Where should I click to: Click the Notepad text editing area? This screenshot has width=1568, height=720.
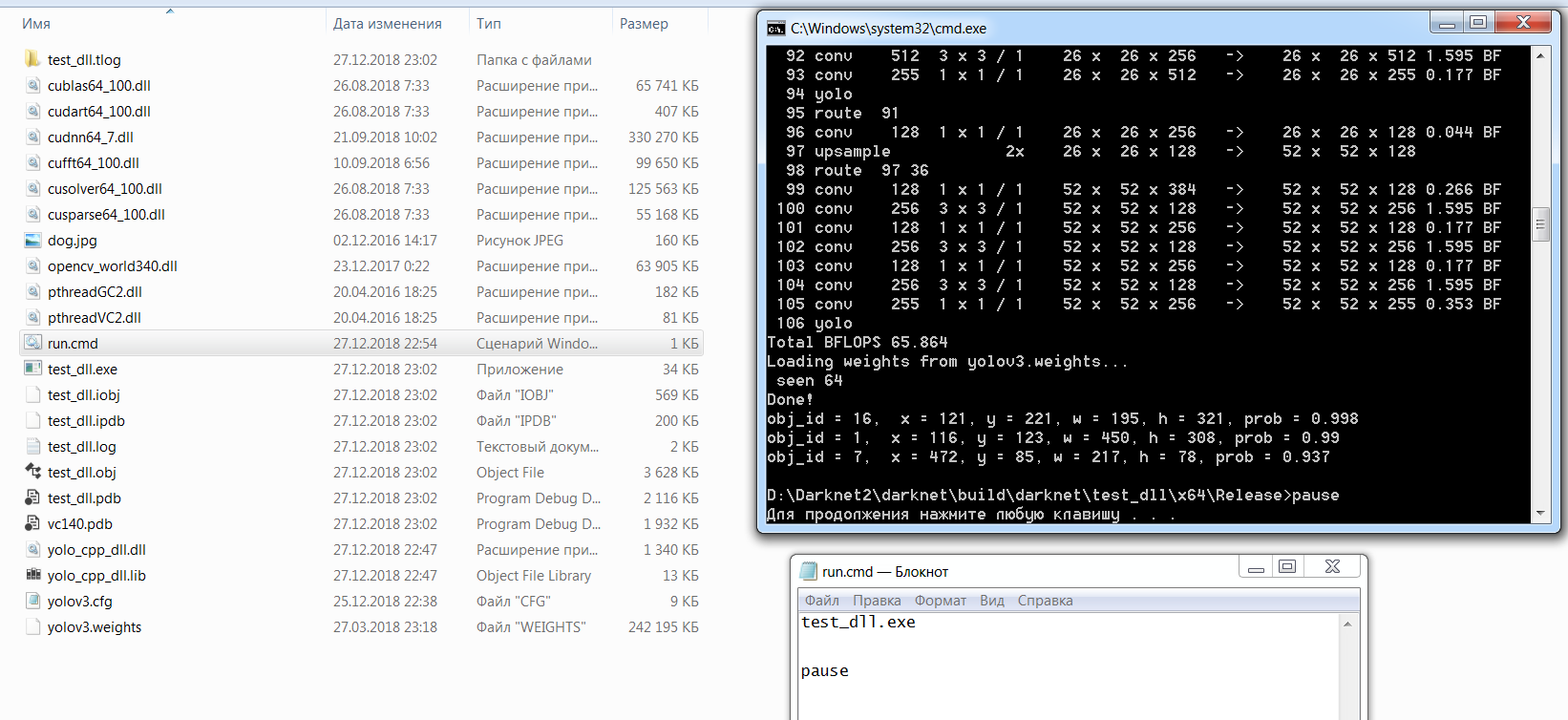(1069, 667)
